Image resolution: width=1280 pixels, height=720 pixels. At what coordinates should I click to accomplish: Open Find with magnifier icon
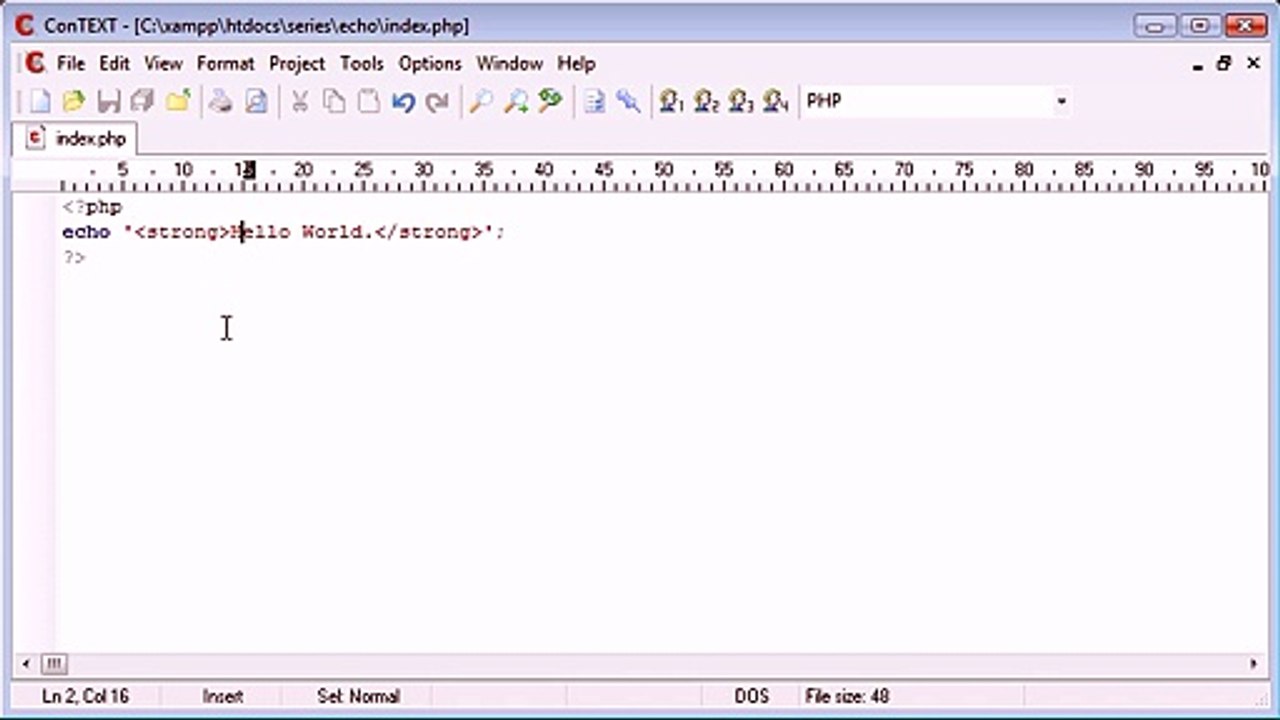(x=481, y=101)
